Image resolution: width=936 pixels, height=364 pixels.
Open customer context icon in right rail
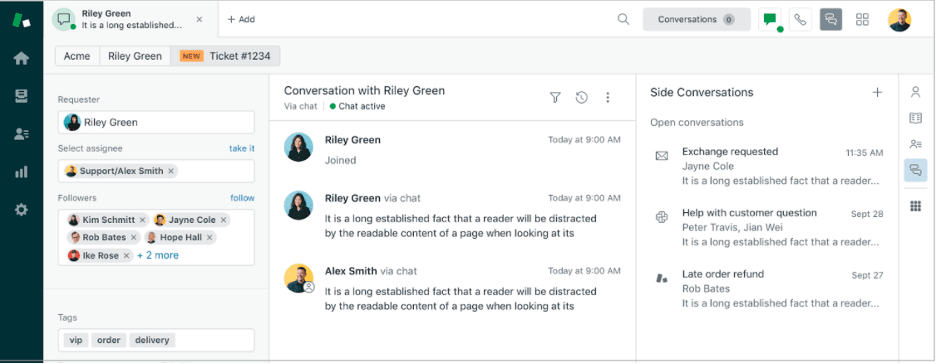point(915,144)
